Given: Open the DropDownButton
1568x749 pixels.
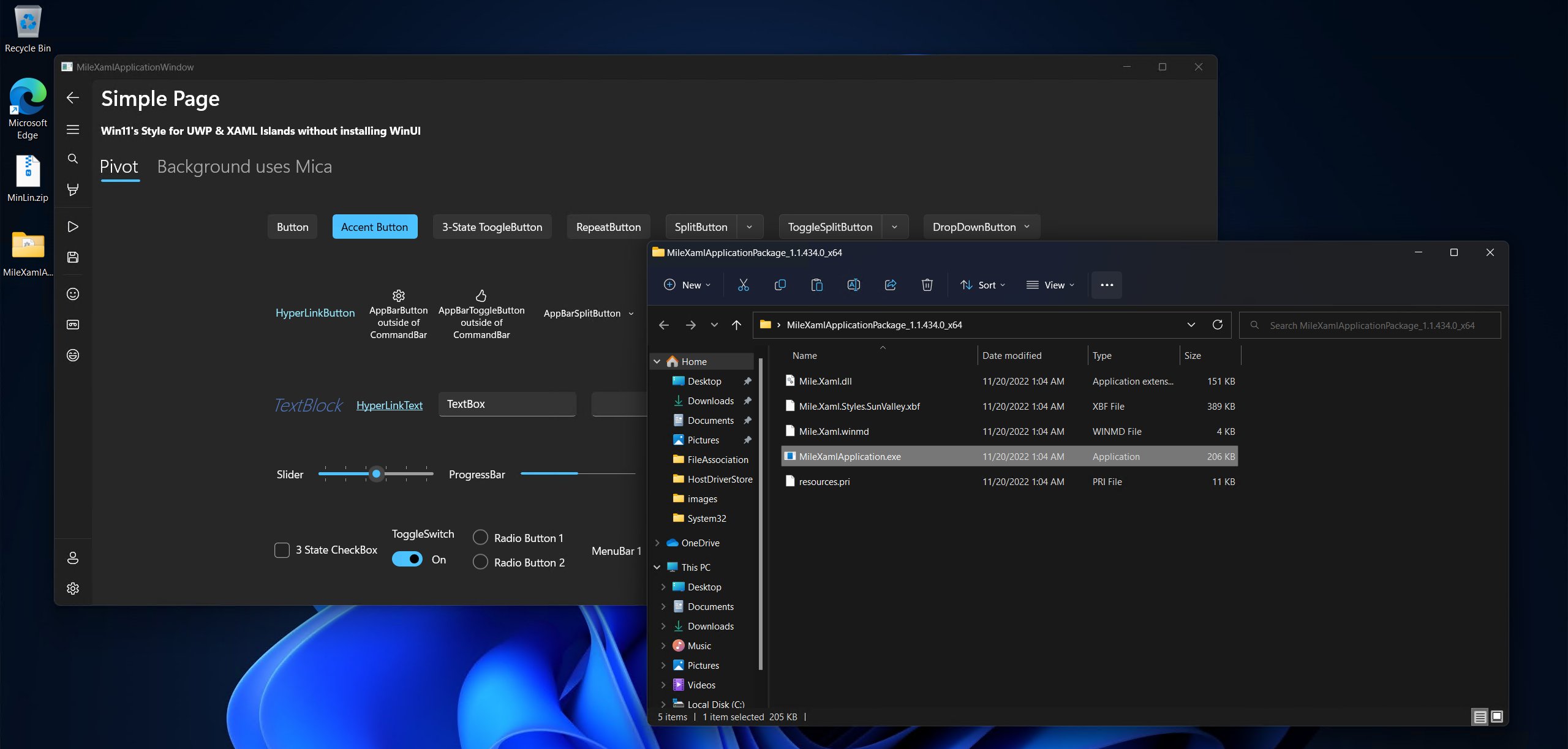Looking at the screenshot, I should [x=982, y=227].
